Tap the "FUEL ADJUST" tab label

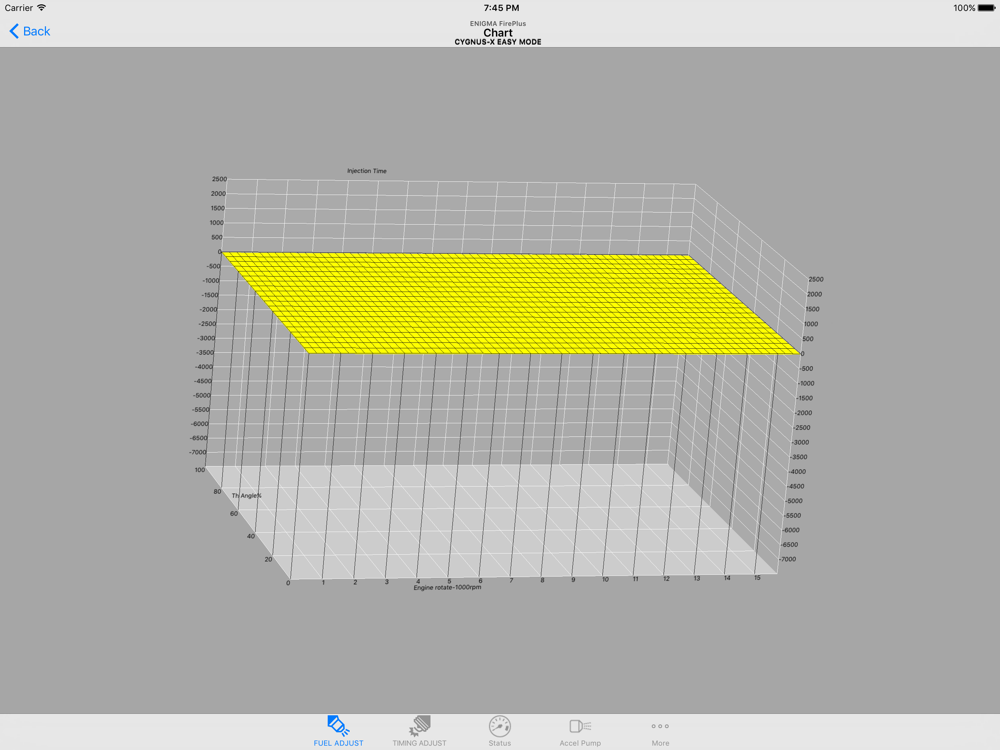pos(338,743)
